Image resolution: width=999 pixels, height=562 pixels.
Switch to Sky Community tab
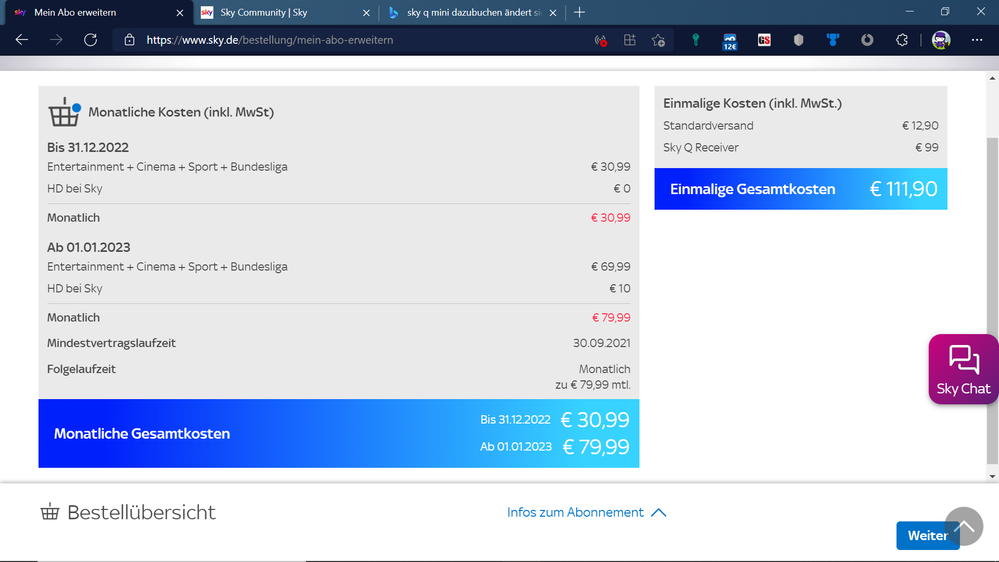[285, 13]
